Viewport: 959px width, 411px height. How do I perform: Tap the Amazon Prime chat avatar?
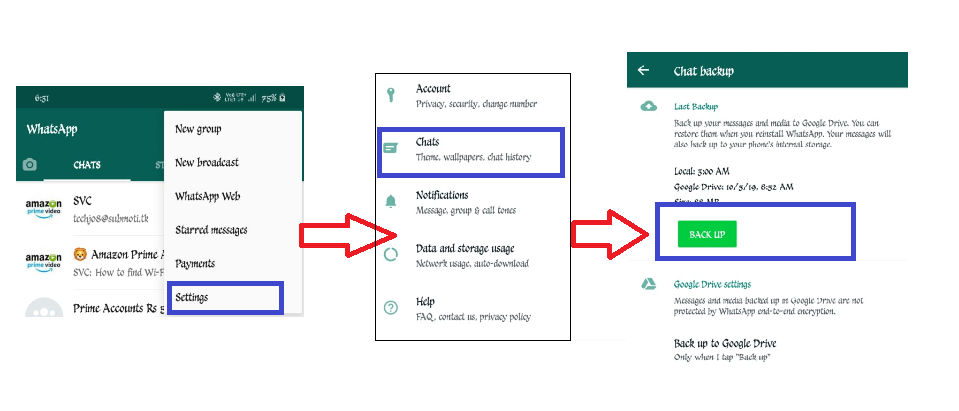pos(43,262)
